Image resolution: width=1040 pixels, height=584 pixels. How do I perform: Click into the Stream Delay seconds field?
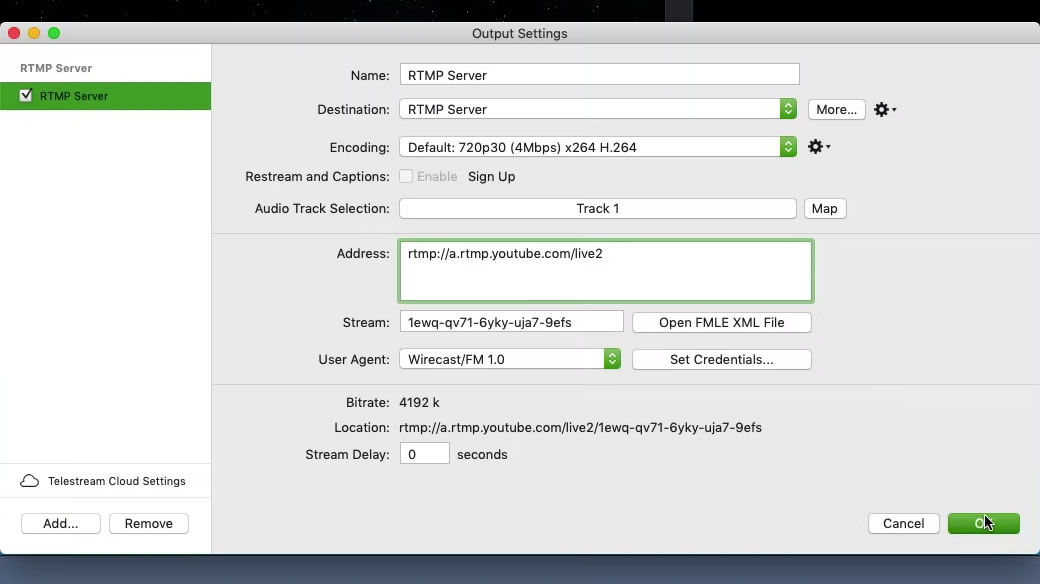[424, 454]
